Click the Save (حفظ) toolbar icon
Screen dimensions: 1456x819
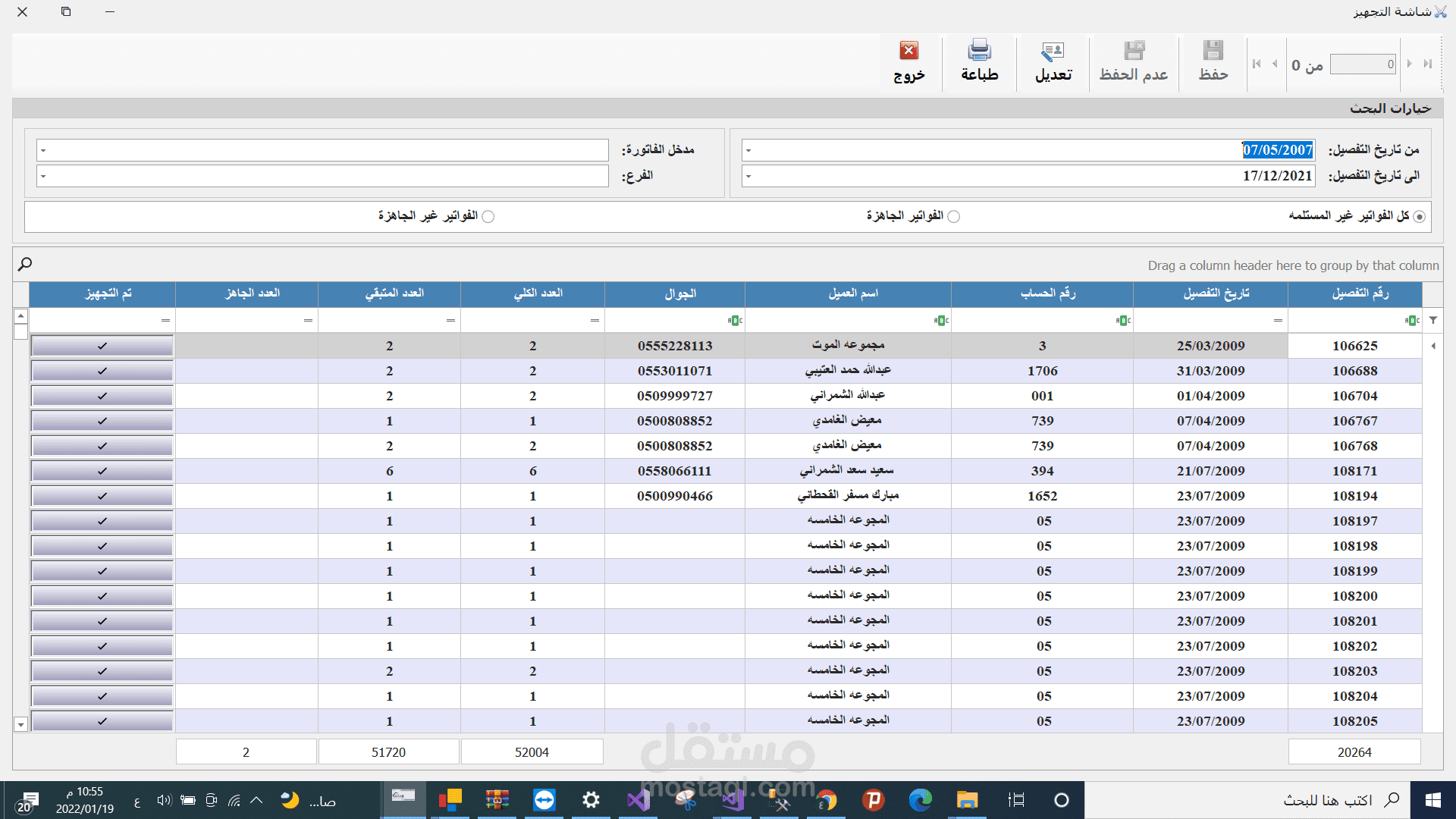pyautogui.click(x=1213, y=52)
